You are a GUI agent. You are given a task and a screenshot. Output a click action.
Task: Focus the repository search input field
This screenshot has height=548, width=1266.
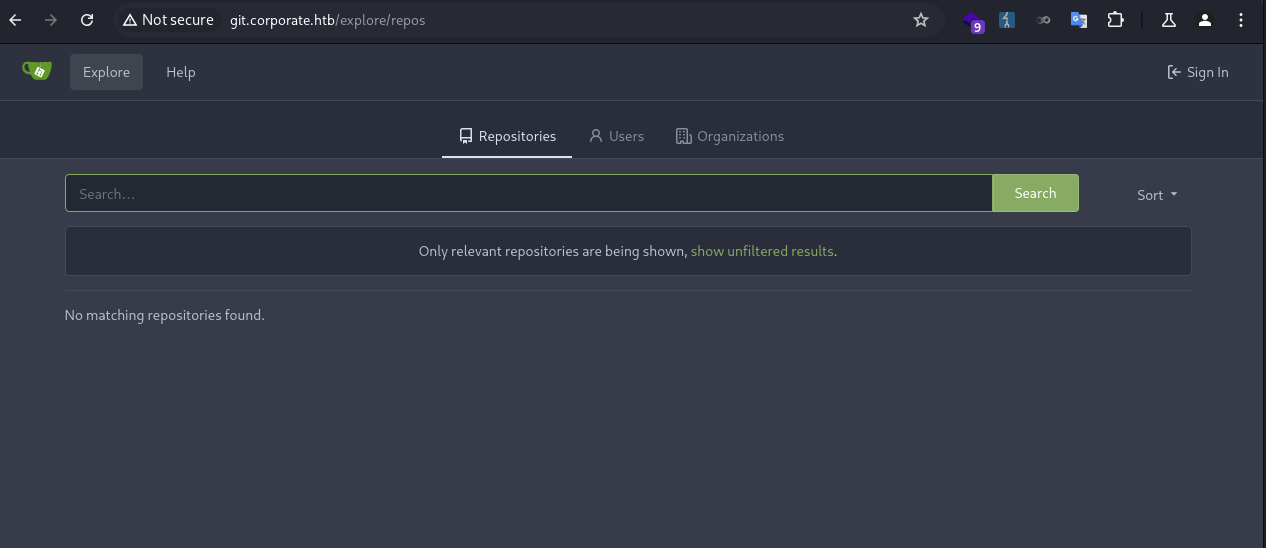coord(528,194)
